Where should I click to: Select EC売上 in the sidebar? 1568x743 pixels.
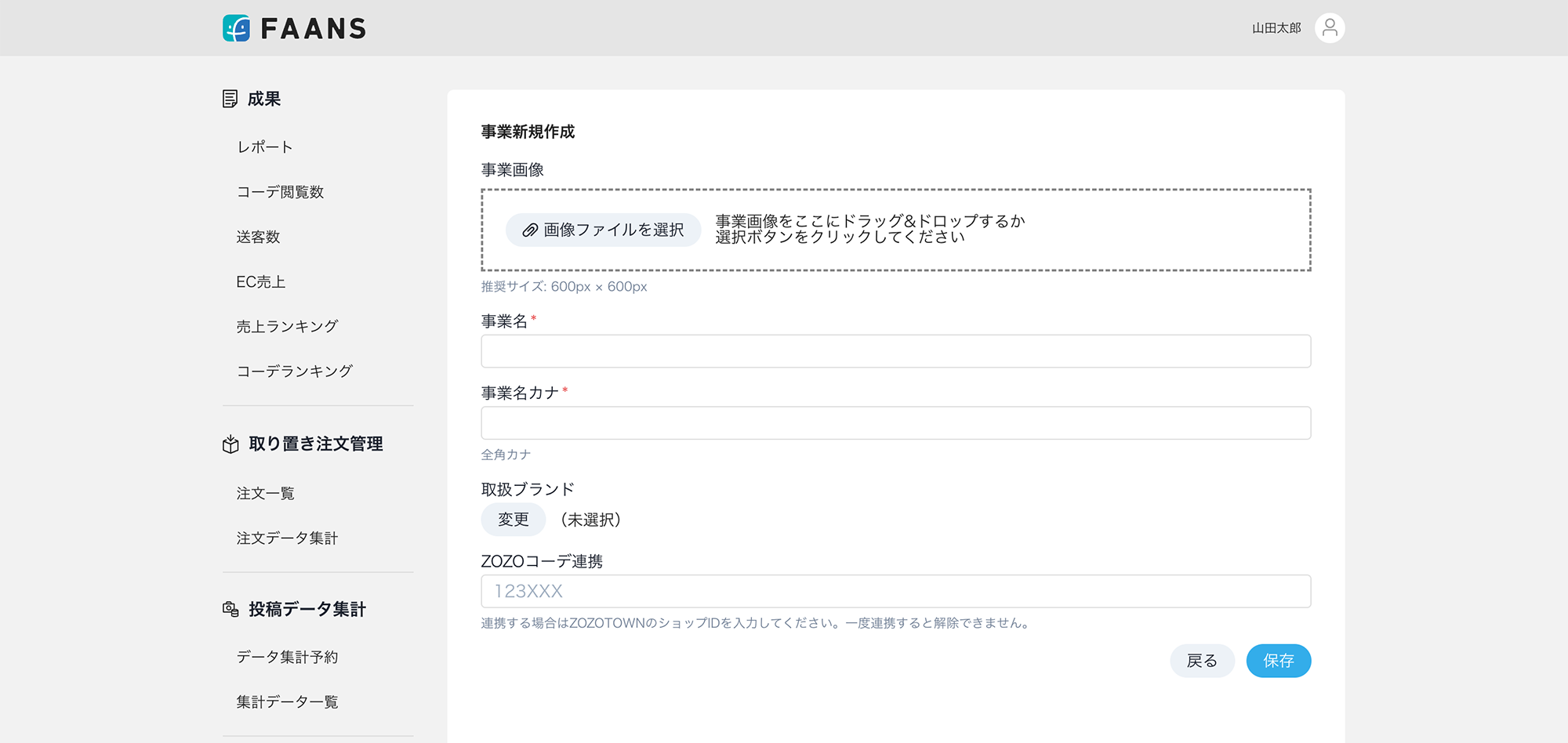[260, 281]
